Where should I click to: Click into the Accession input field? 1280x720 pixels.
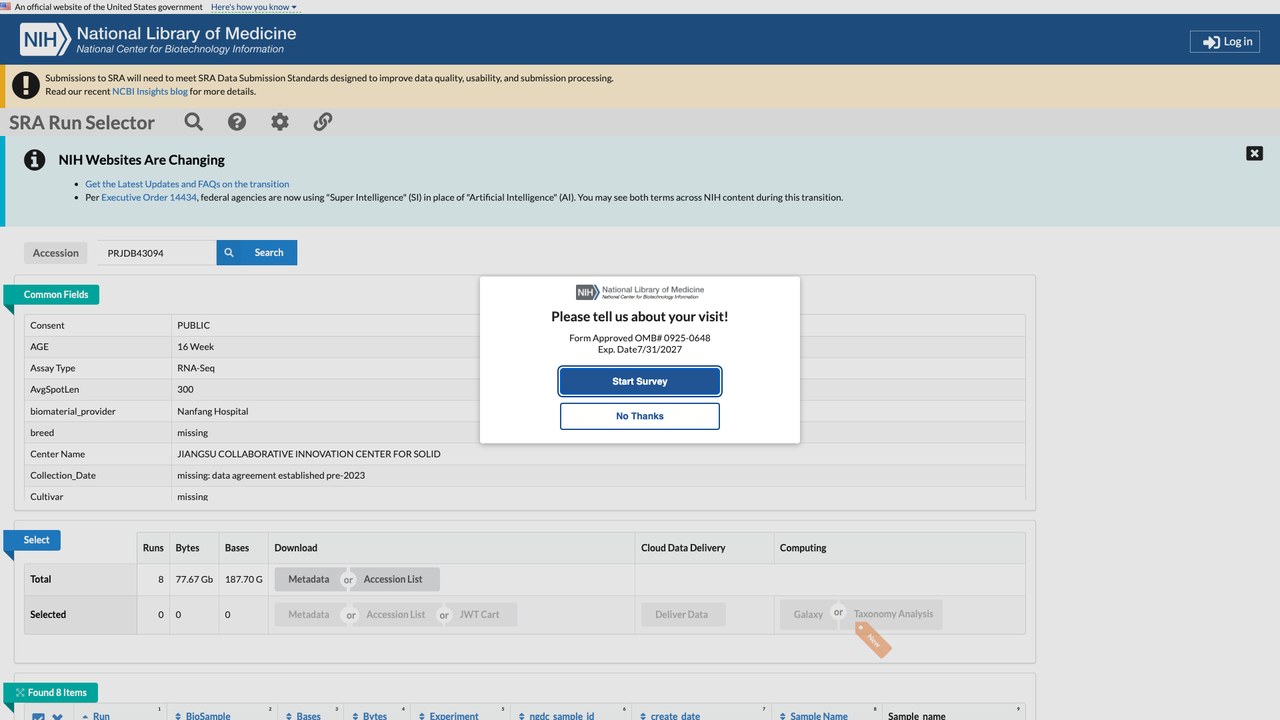tap(157, 253)
